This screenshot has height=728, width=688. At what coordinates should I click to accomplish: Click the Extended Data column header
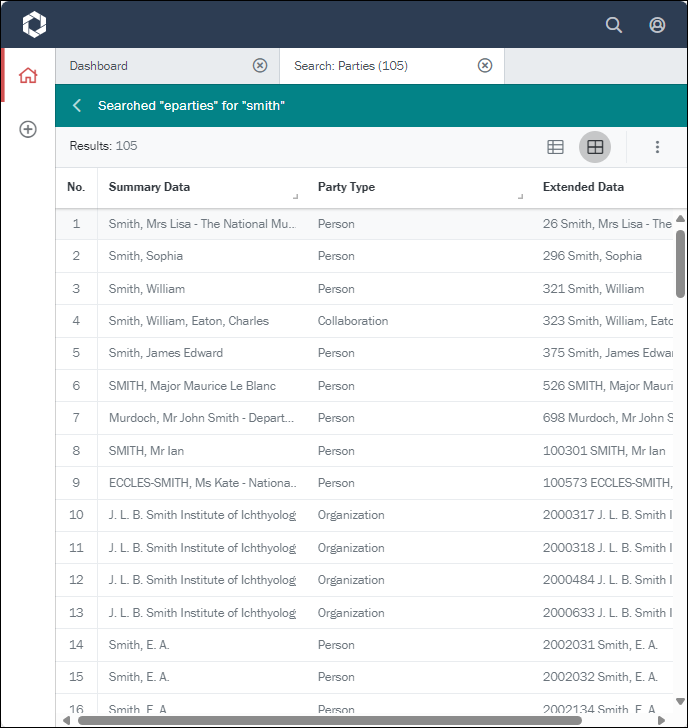point(583,187)
